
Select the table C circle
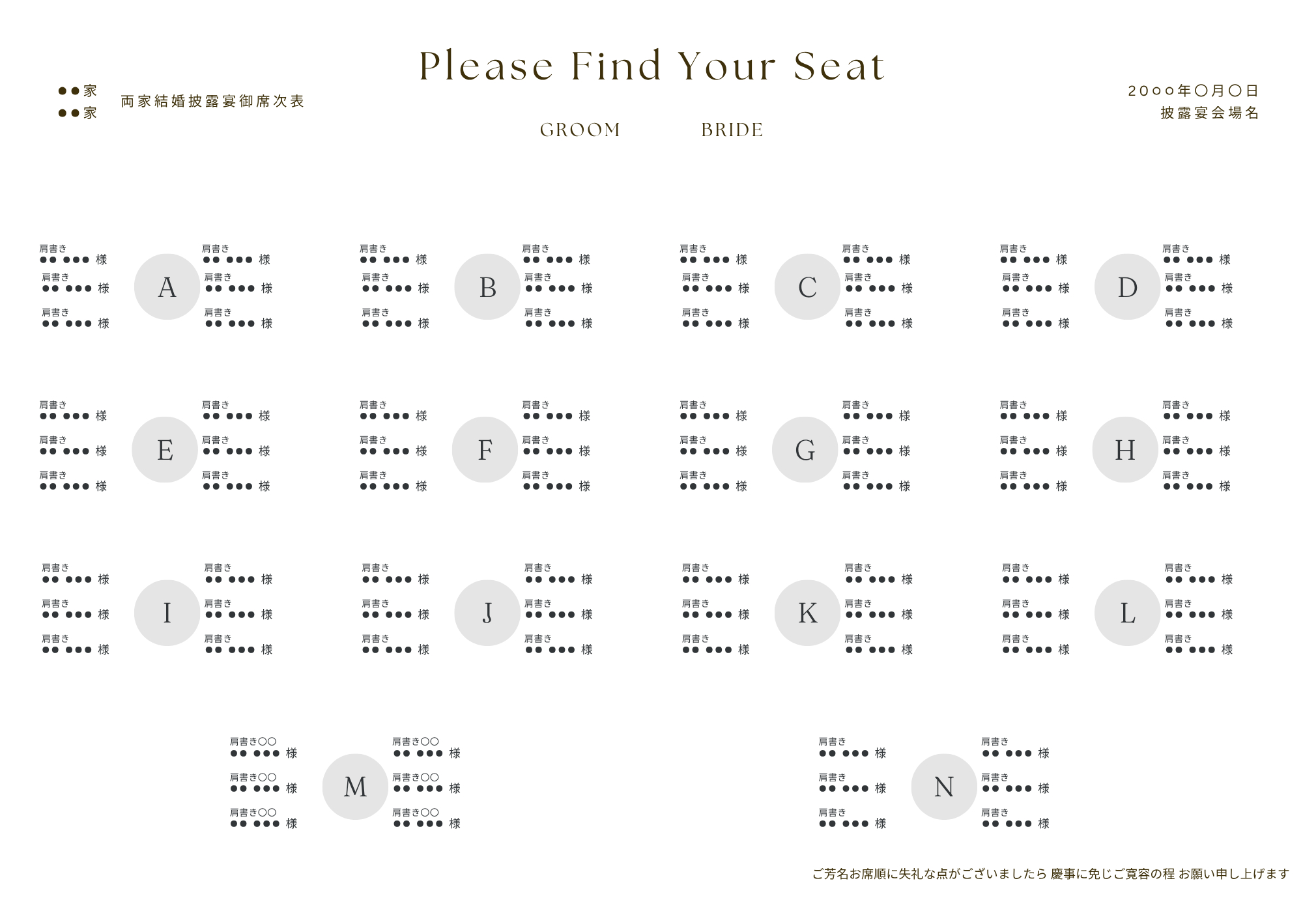coord(807,287)
